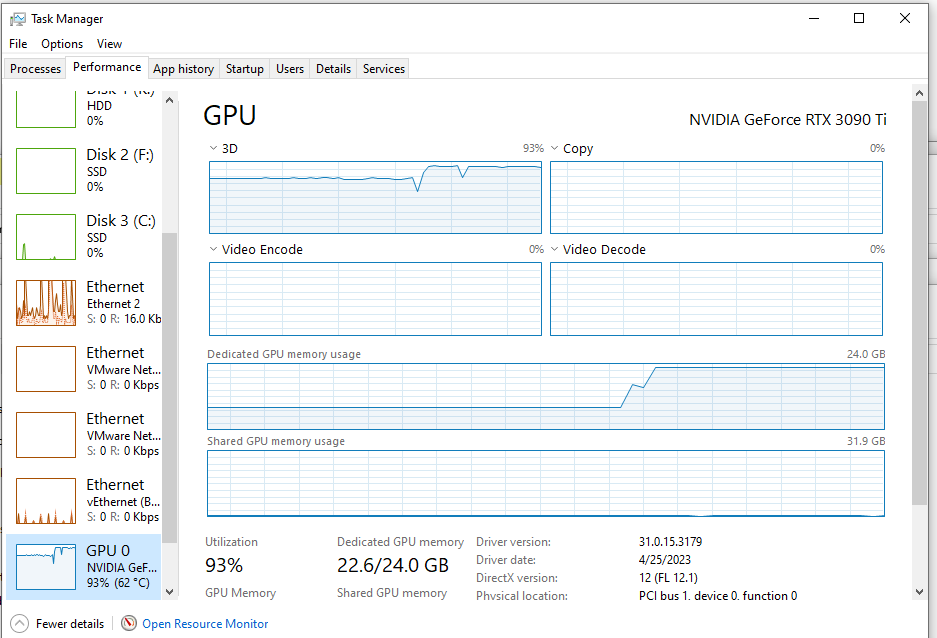Open the Video Encode graph dropdown
The height and width of the screenshot is (638, 937).
tap(213, 249)
